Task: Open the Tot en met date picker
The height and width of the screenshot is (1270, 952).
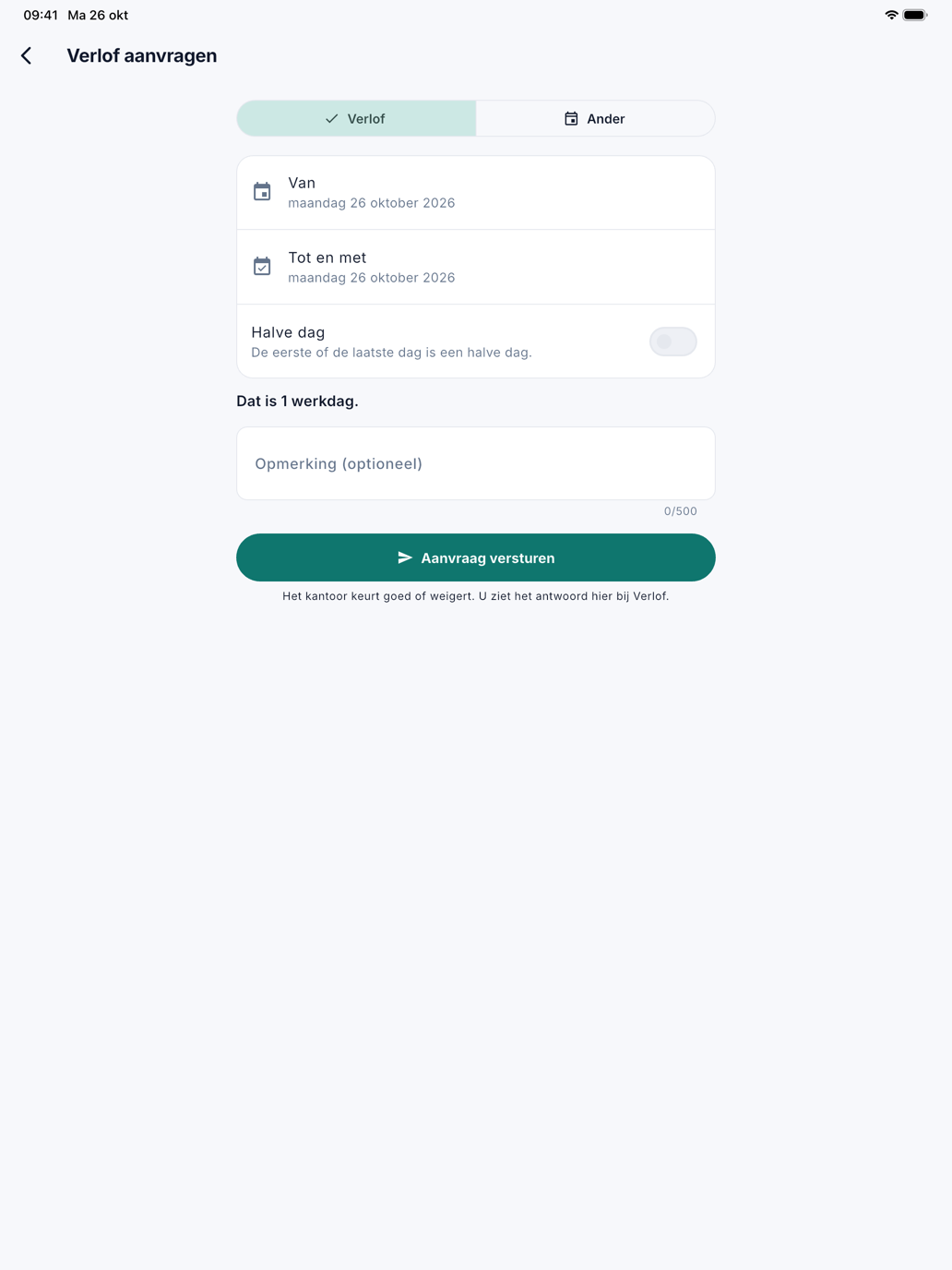Action: (476, 267)
